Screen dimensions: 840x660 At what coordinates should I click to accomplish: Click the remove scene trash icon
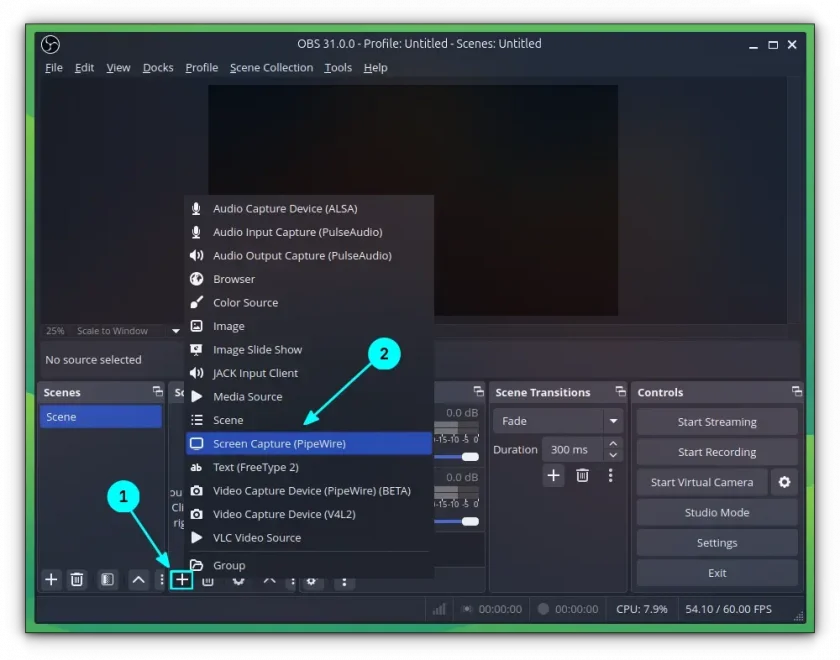(x=77, y=580)
